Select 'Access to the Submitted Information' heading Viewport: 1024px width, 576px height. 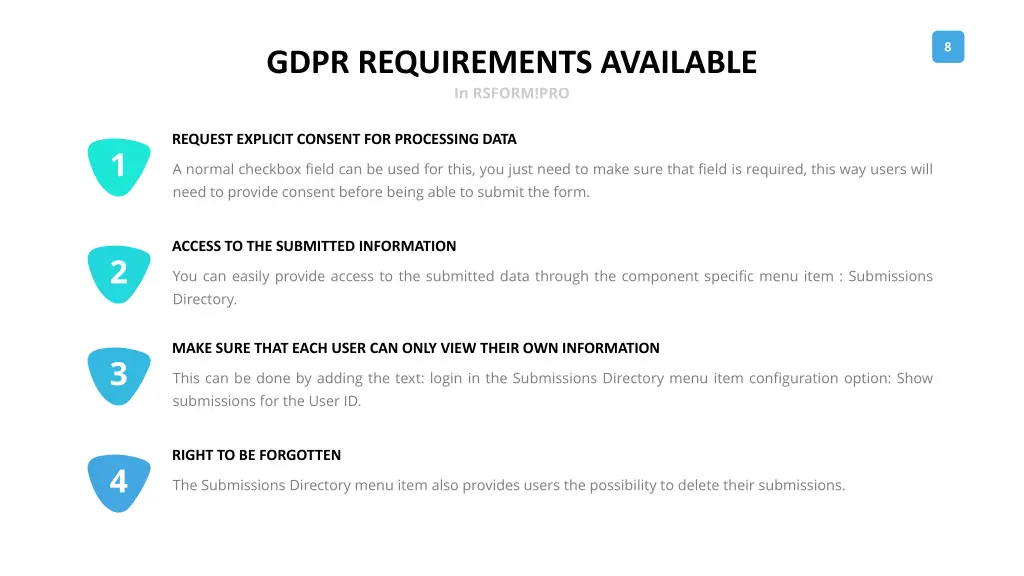point(314,246)
